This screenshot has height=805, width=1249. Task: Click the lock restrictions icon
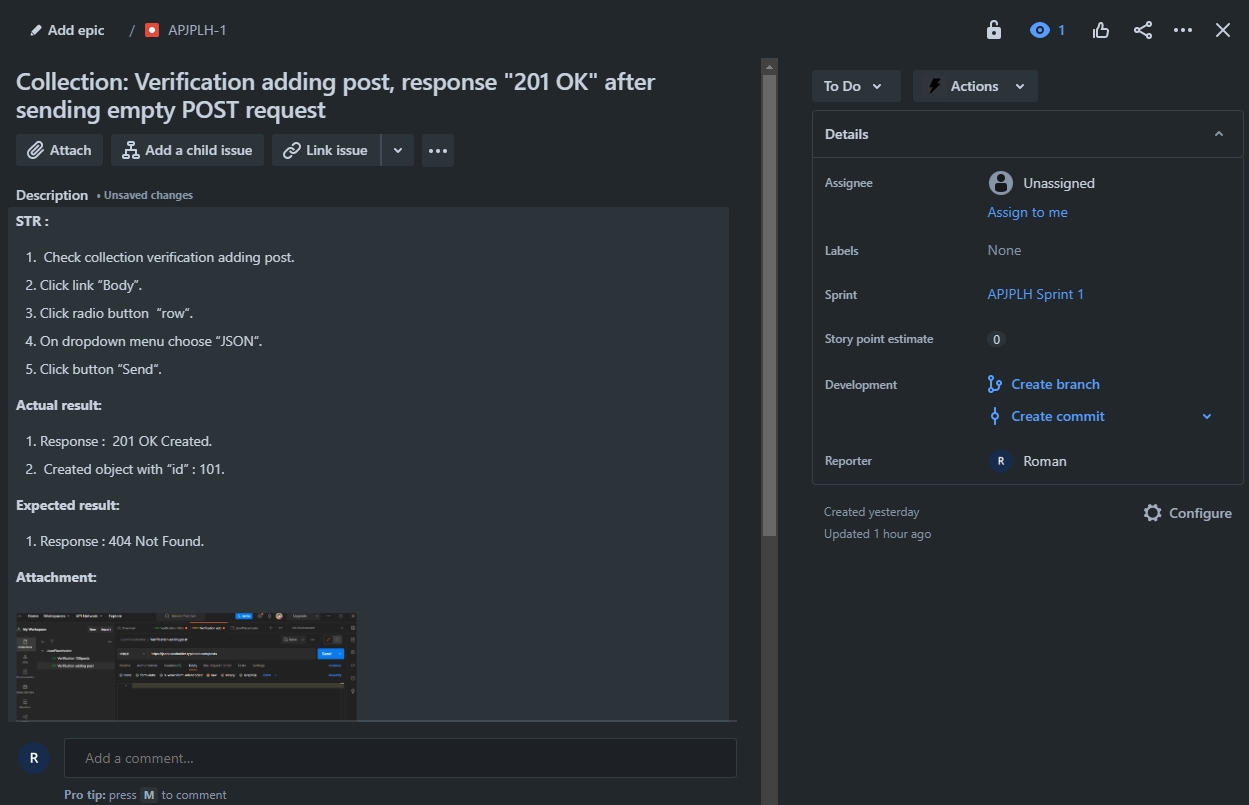point(993,30)
